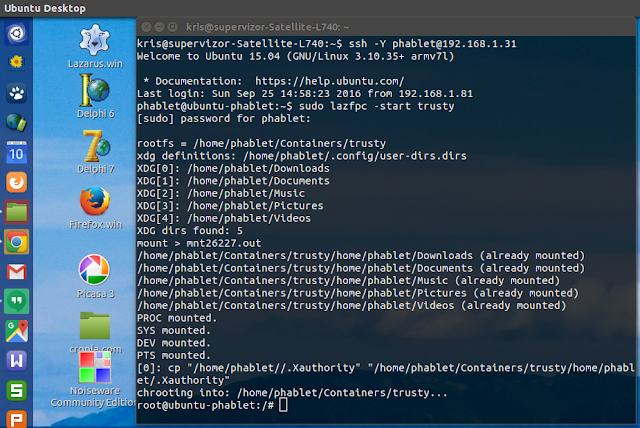This screenshot has width=640, height=428.
Task: Click the 'XDG dirs found: 5' line
Action: click(190, 231)
